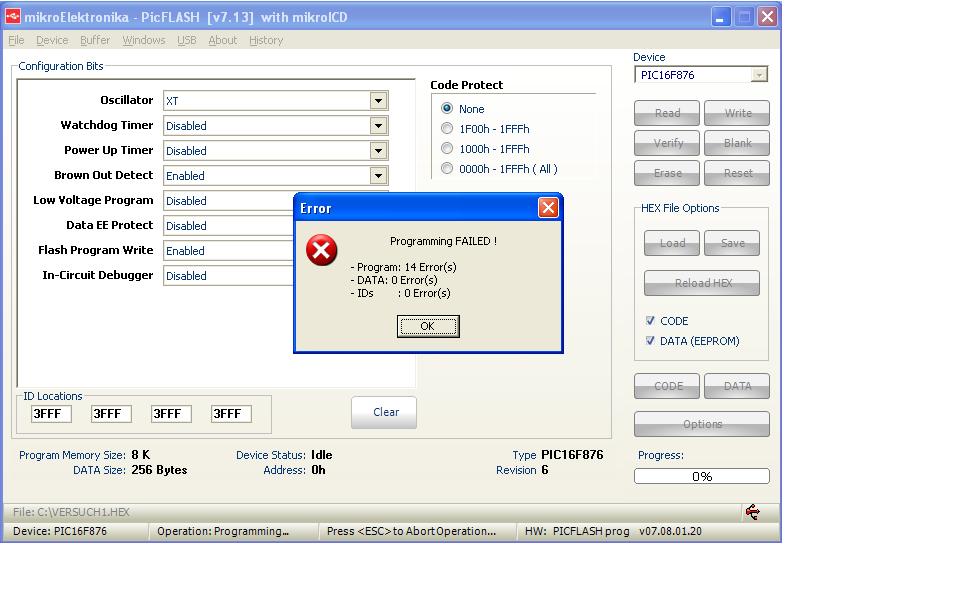Click the Low Voltage Program combo box
This screenshot has height=600, width=960.
click(x=228, y=201)
